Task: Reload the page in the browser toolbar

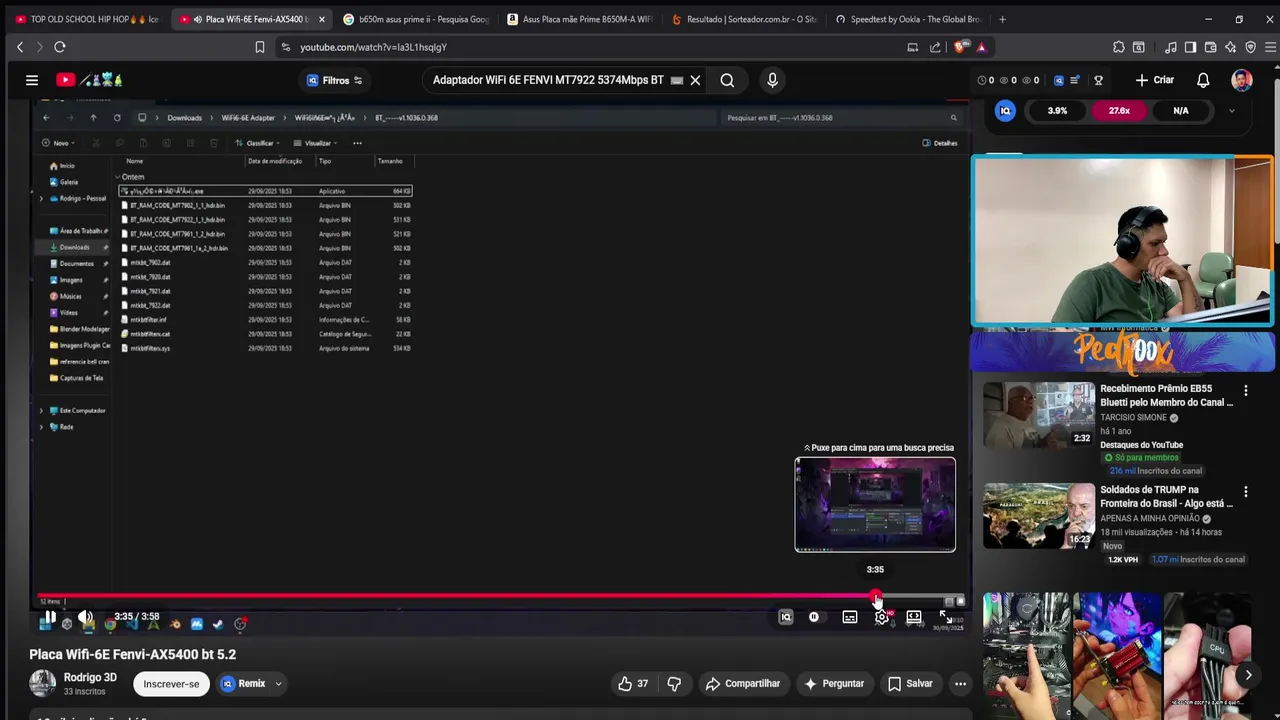Action: click(x=60, y=47)
